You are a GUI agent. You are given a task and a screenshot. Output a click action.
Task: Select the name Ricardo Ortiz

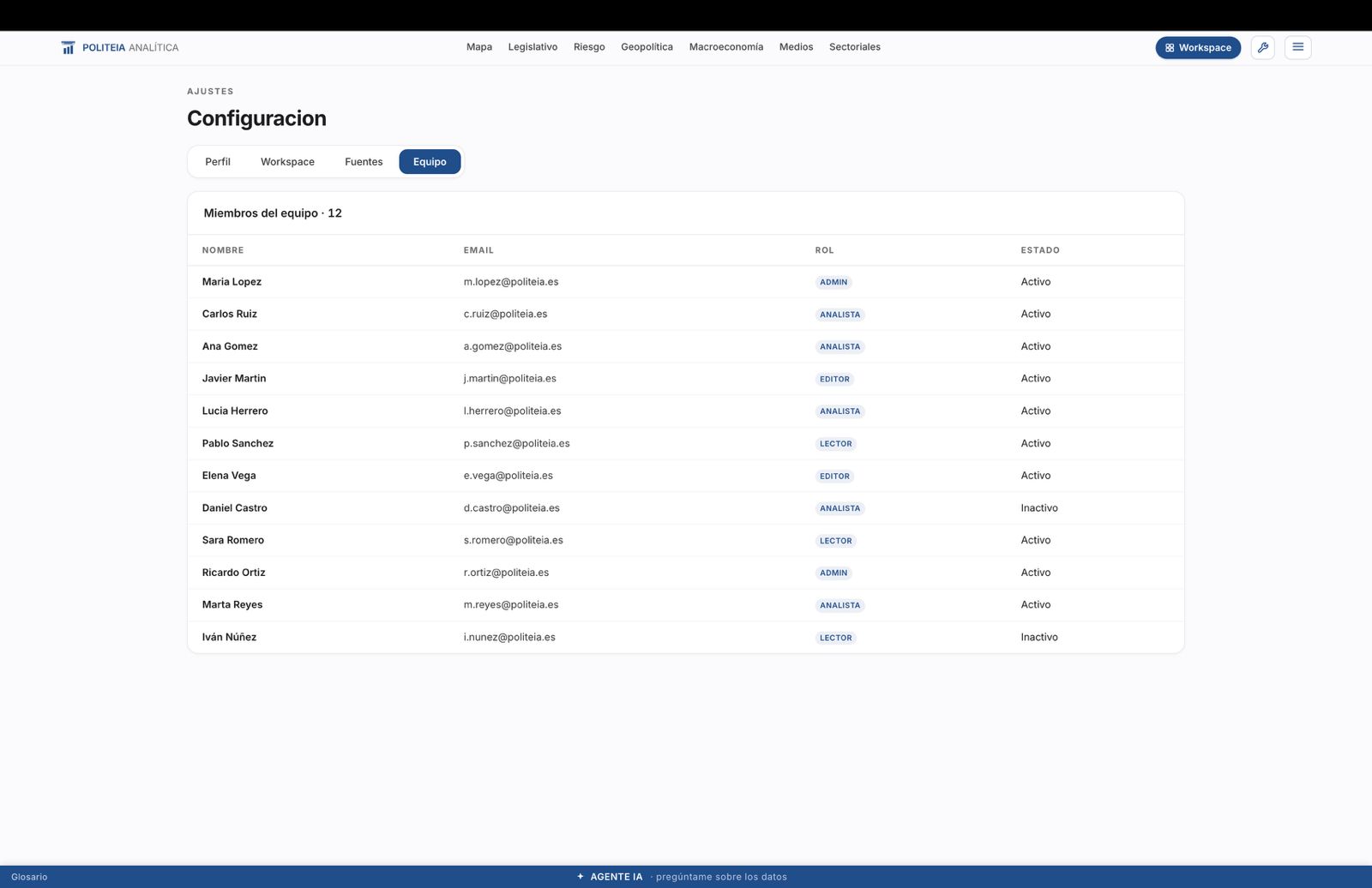point(234,573)
